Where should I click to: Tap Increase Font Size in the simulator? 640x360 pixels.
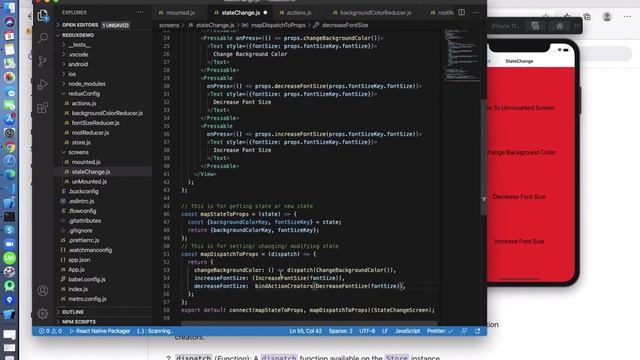pos(519,242)
